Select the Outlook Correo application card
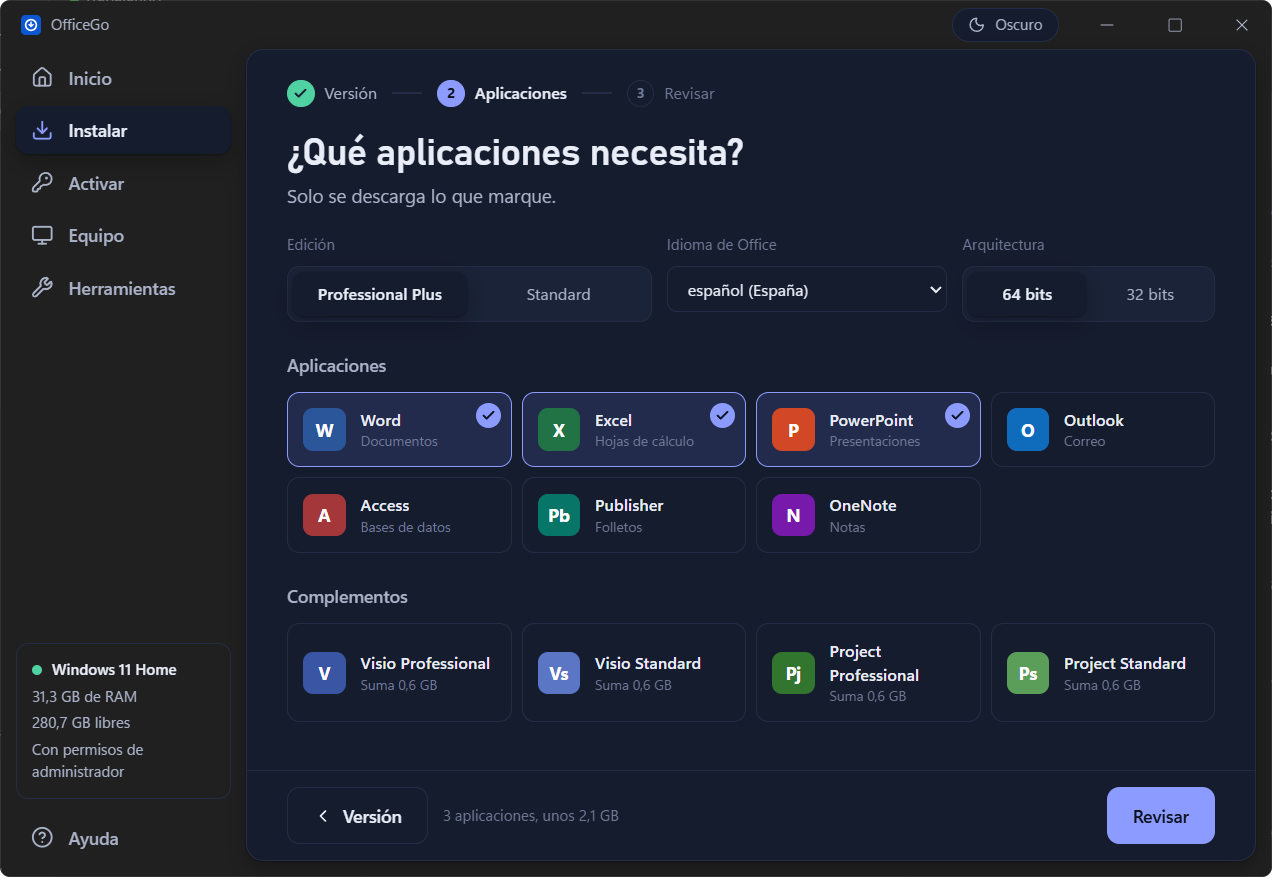 tap(1102, 430)
